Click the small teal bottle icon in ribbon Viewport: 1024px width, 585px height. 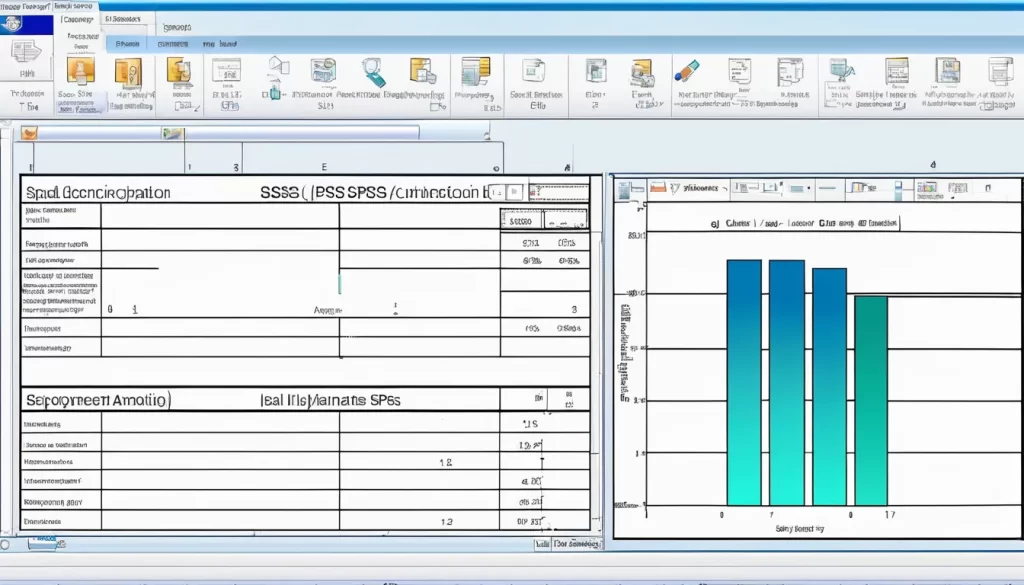tap(276, 93)
